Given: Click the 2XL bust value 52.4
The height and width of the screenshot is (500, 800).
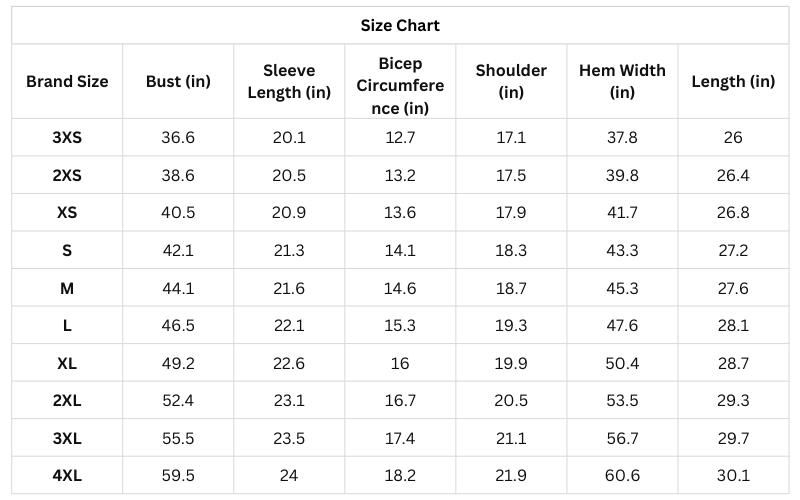Looking at the screenshot, I should pyautogui.click(x=178, y=400).
